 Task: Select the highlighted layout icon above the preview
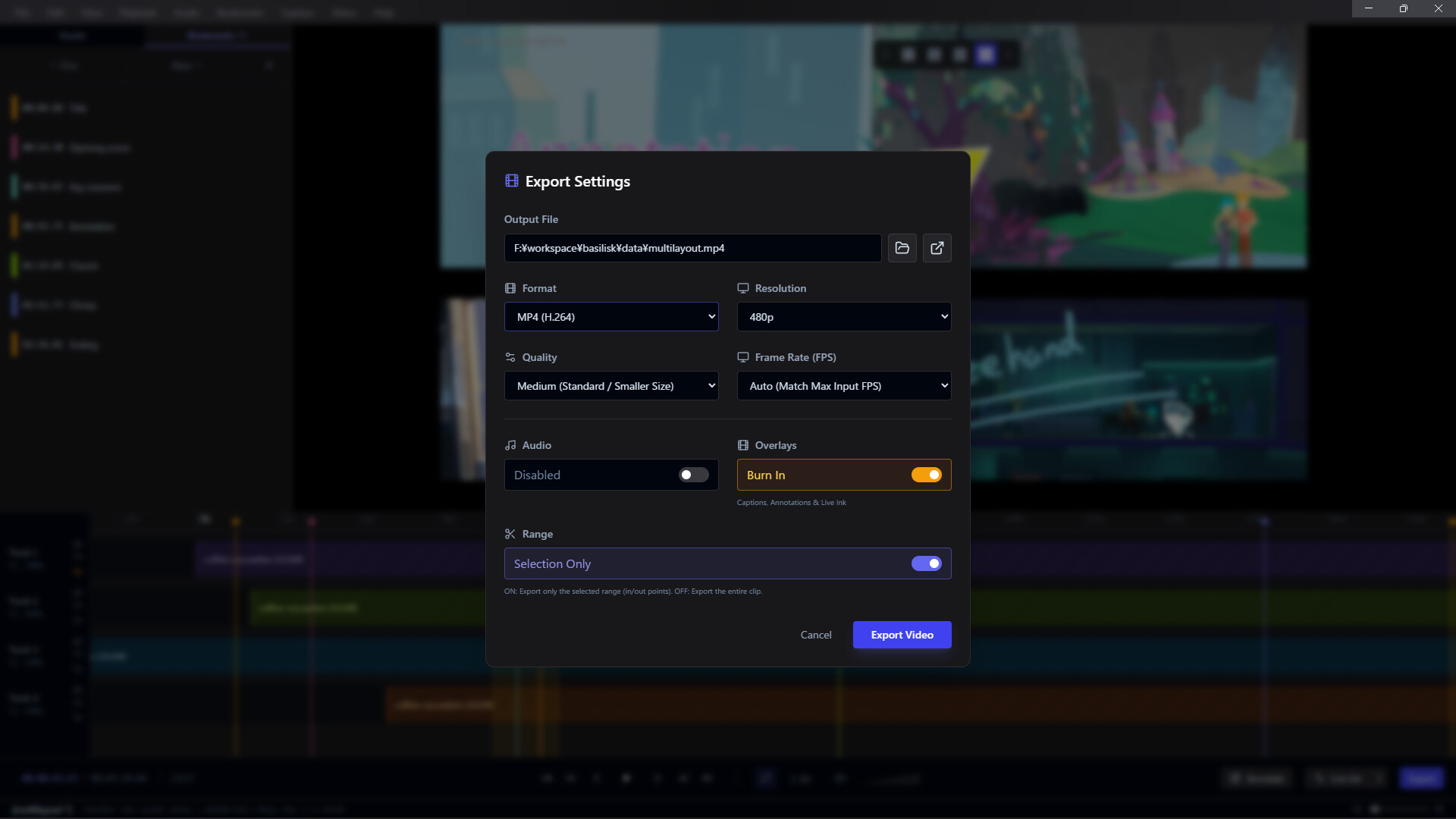click(x=986, y=54)
